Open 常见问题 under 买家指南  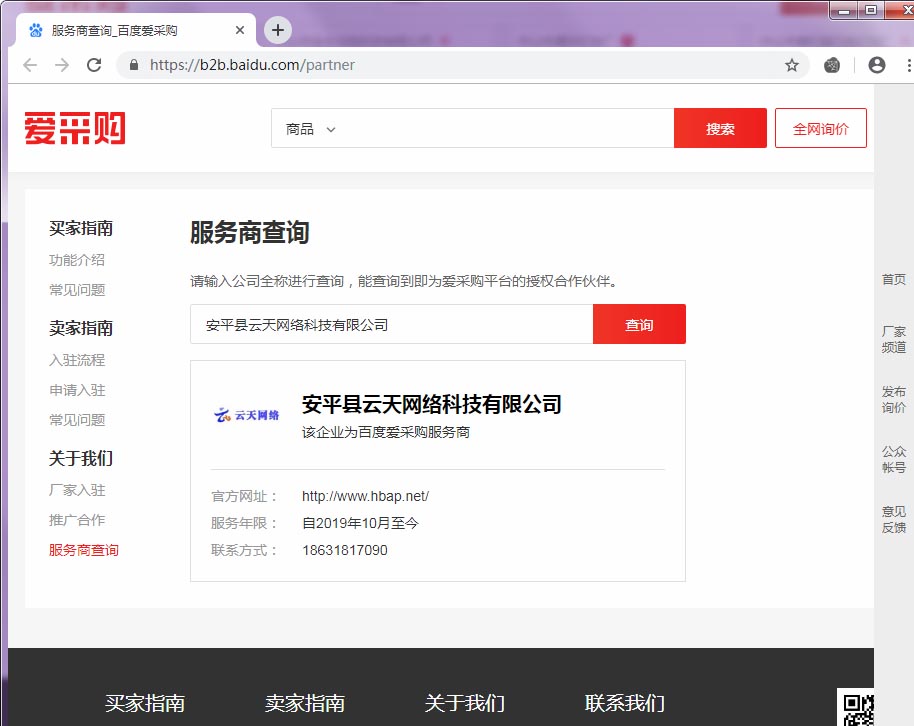(77, 290)
